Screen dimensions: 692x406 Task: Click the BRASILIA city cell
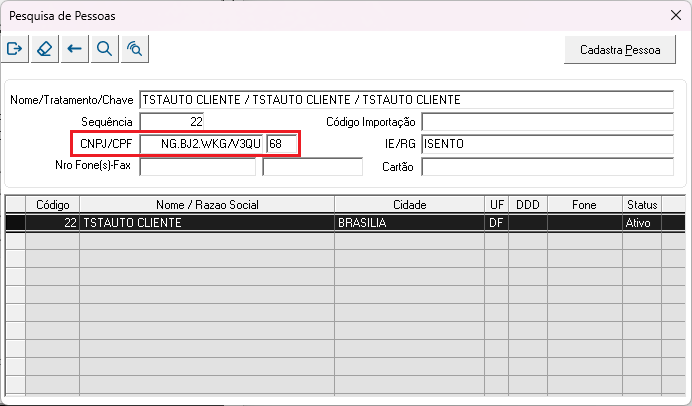click(410, 223)
